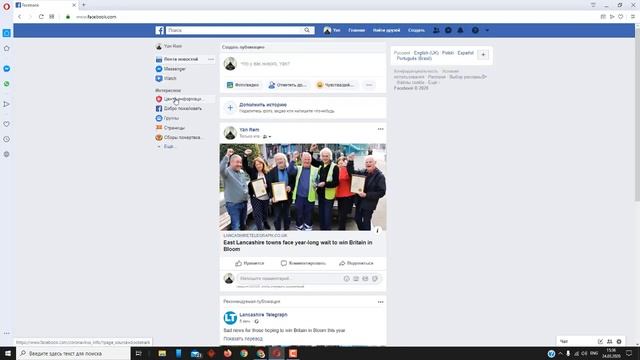
Task: Open the shared article group photo
Action: 303,187
